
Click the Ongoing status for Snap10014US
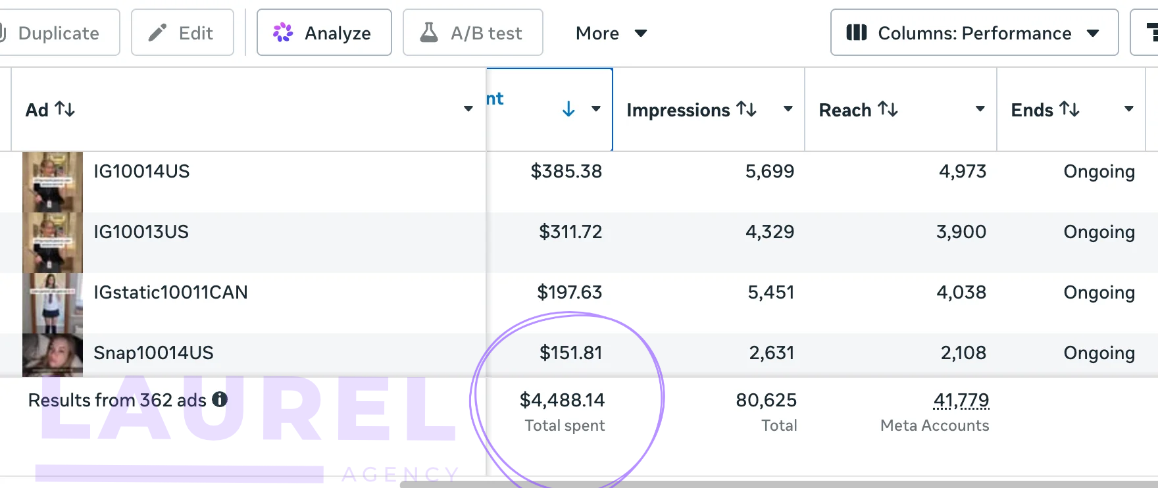tap(1099, 354)
